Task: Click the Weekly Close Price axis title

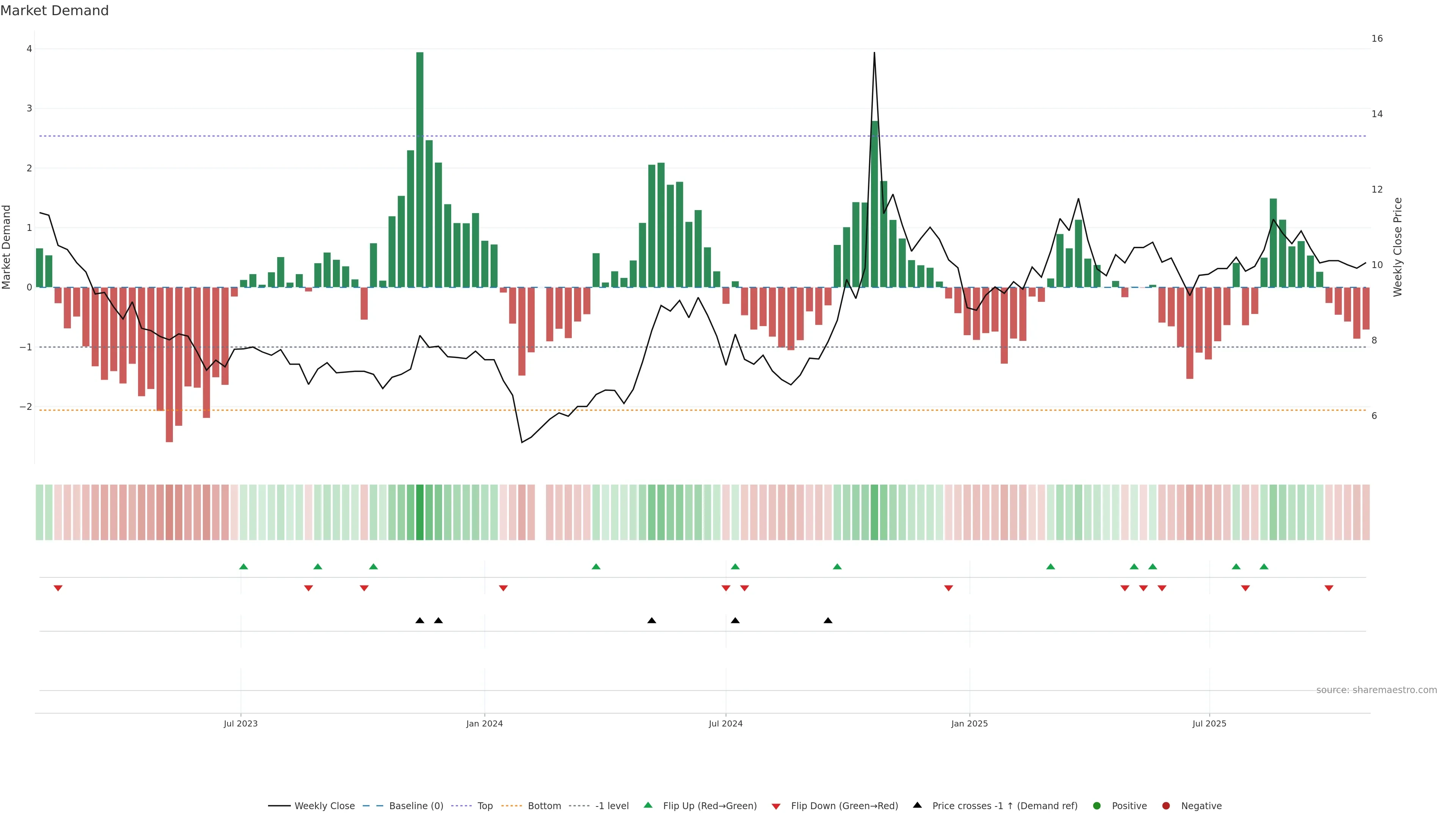Action: click(x=1398, y=247)
